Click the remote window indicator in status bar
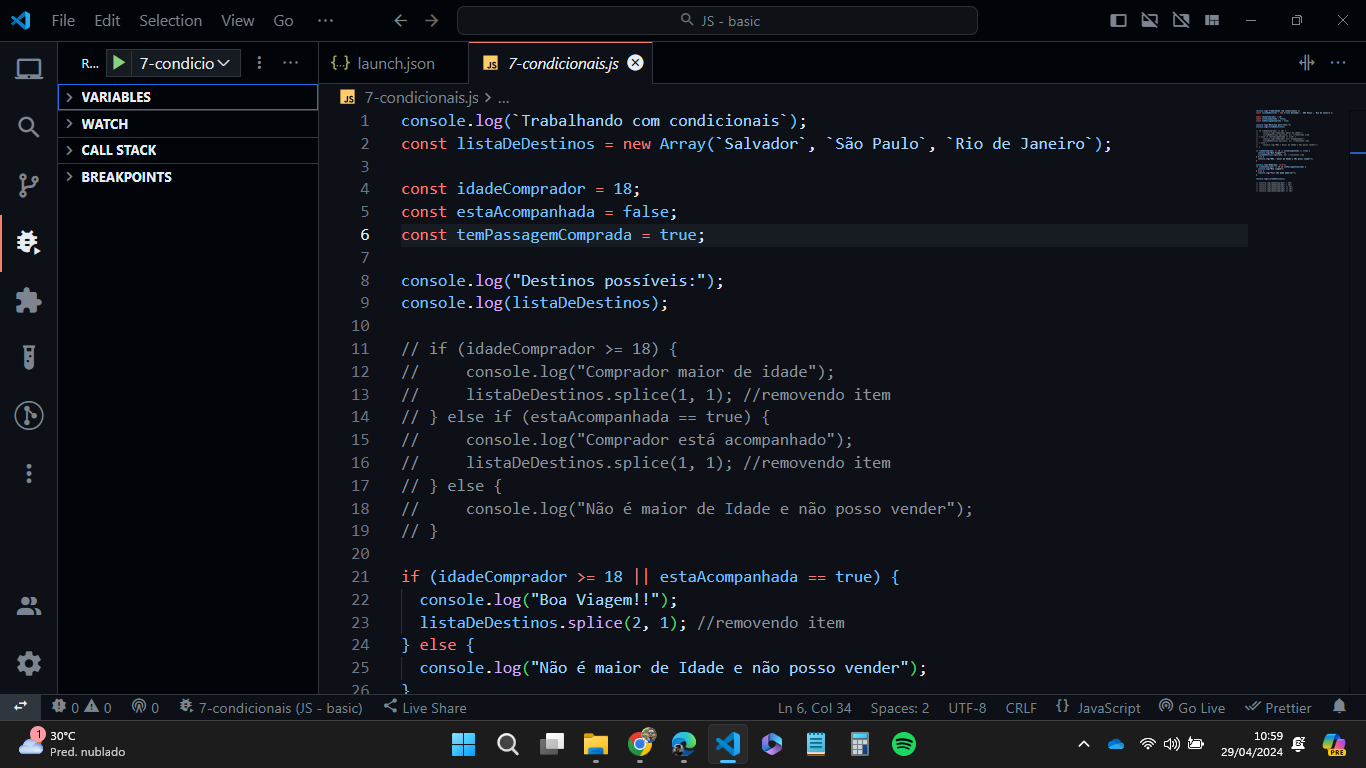The width and height of the screenshot is (1366, 768). (x=20, y=707)
